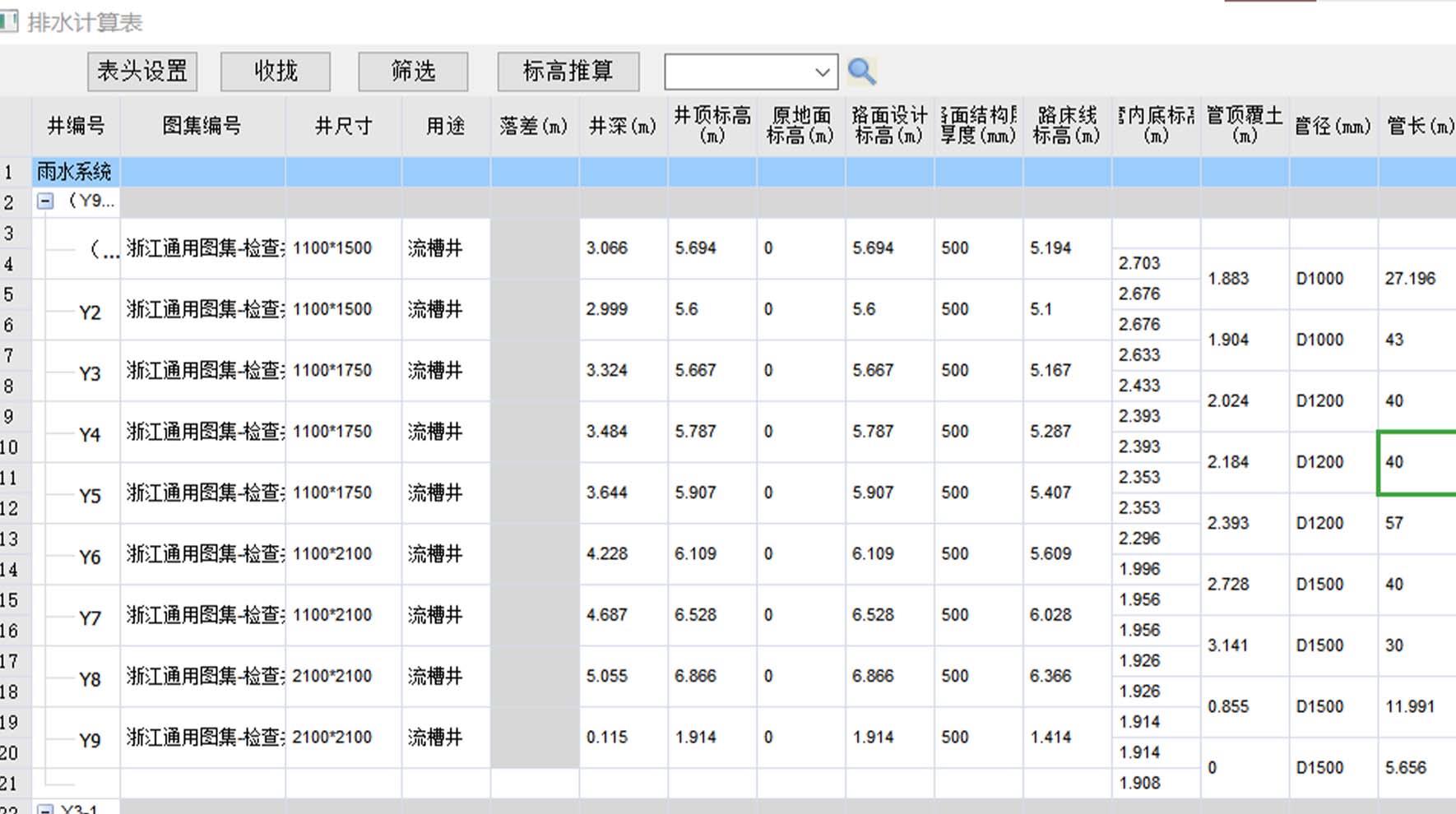Click the magnifier search icon

(x=861, y=72)
